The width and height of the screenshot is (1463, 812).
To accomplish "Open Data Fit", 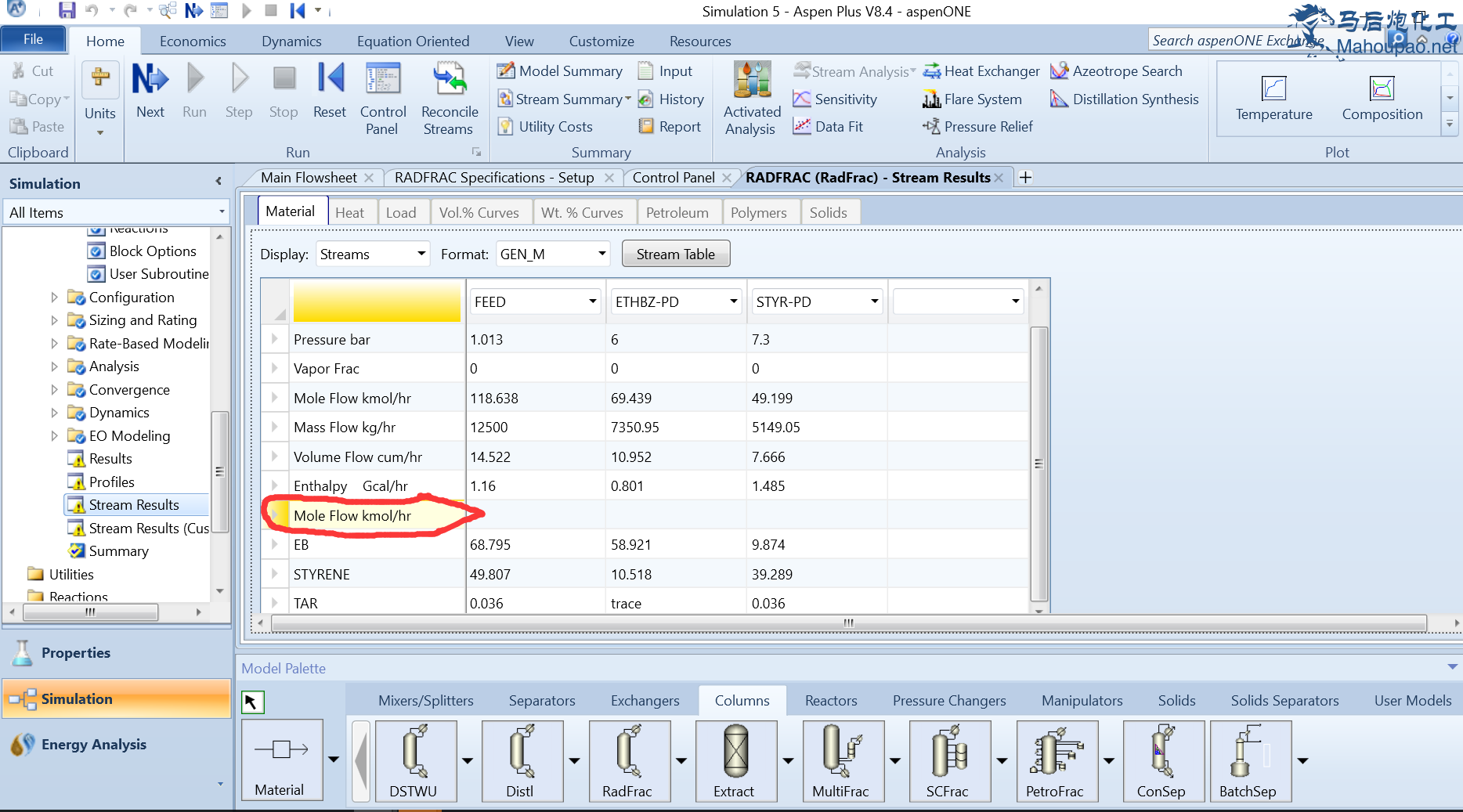I will click(x=828, y=127).
